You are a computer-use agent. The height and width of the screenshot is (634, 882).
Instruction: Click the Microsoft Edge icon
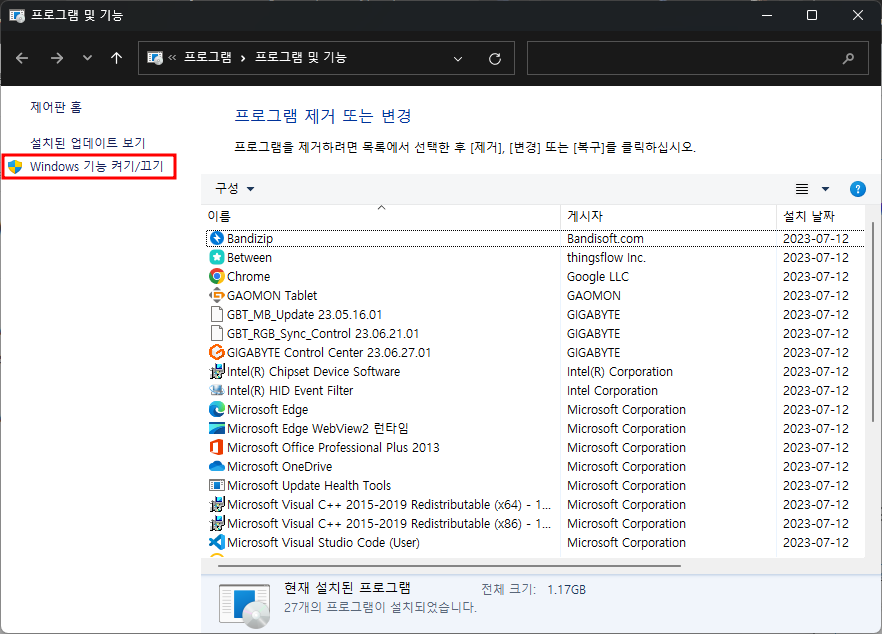(x=217, y=410)
